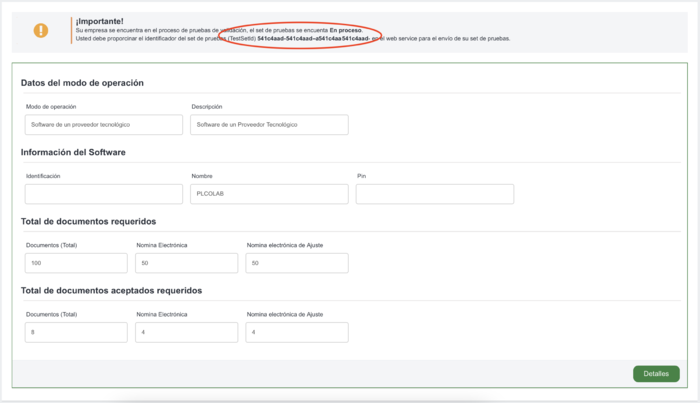Screen dimensions: 700x403
Task: Click the bold En proceso status text
Action: pos(346,31)
